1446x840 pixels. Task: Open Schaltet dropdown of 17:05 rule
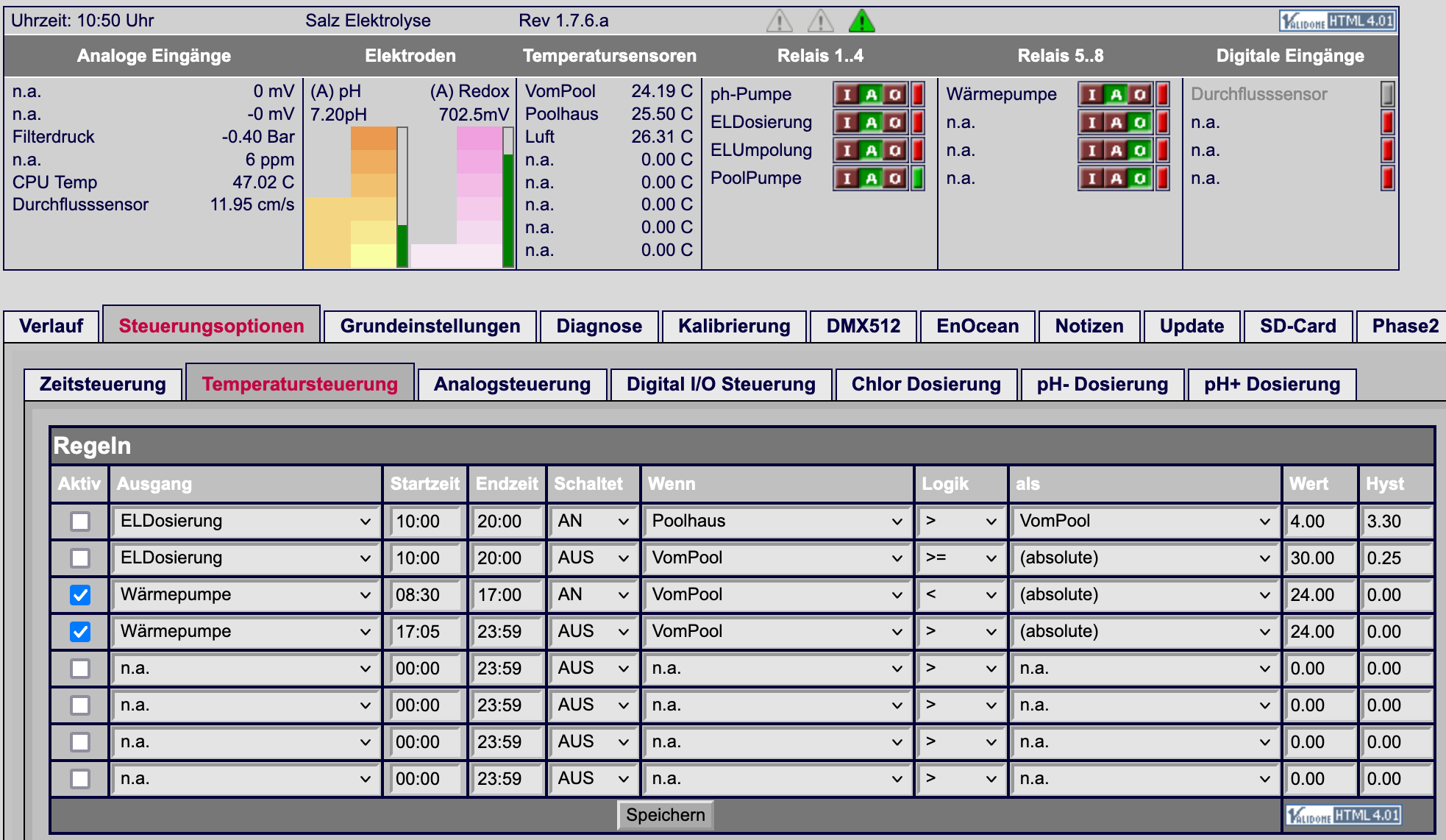593,631
